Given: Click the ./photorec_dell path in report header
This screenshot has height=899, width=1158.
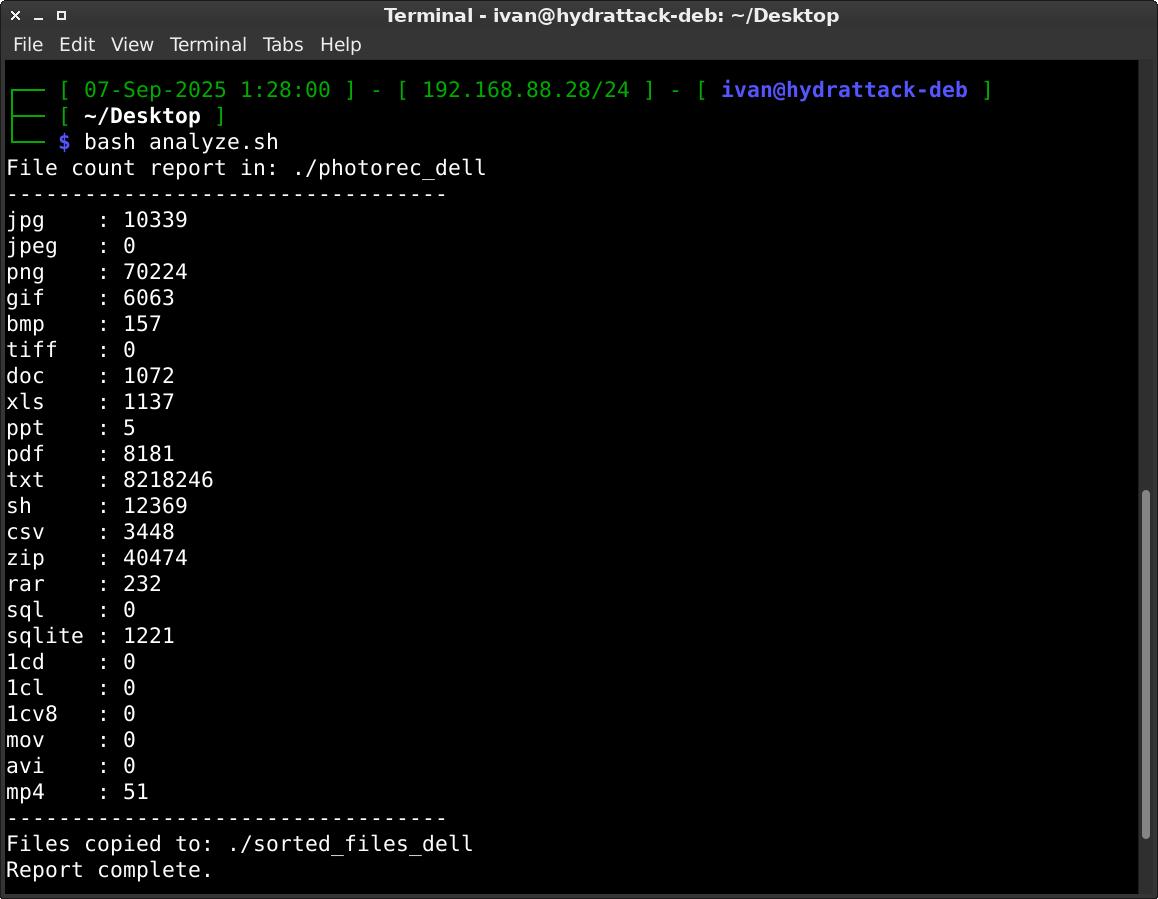Looking at the screenshot, I should [x=389, y=168].
